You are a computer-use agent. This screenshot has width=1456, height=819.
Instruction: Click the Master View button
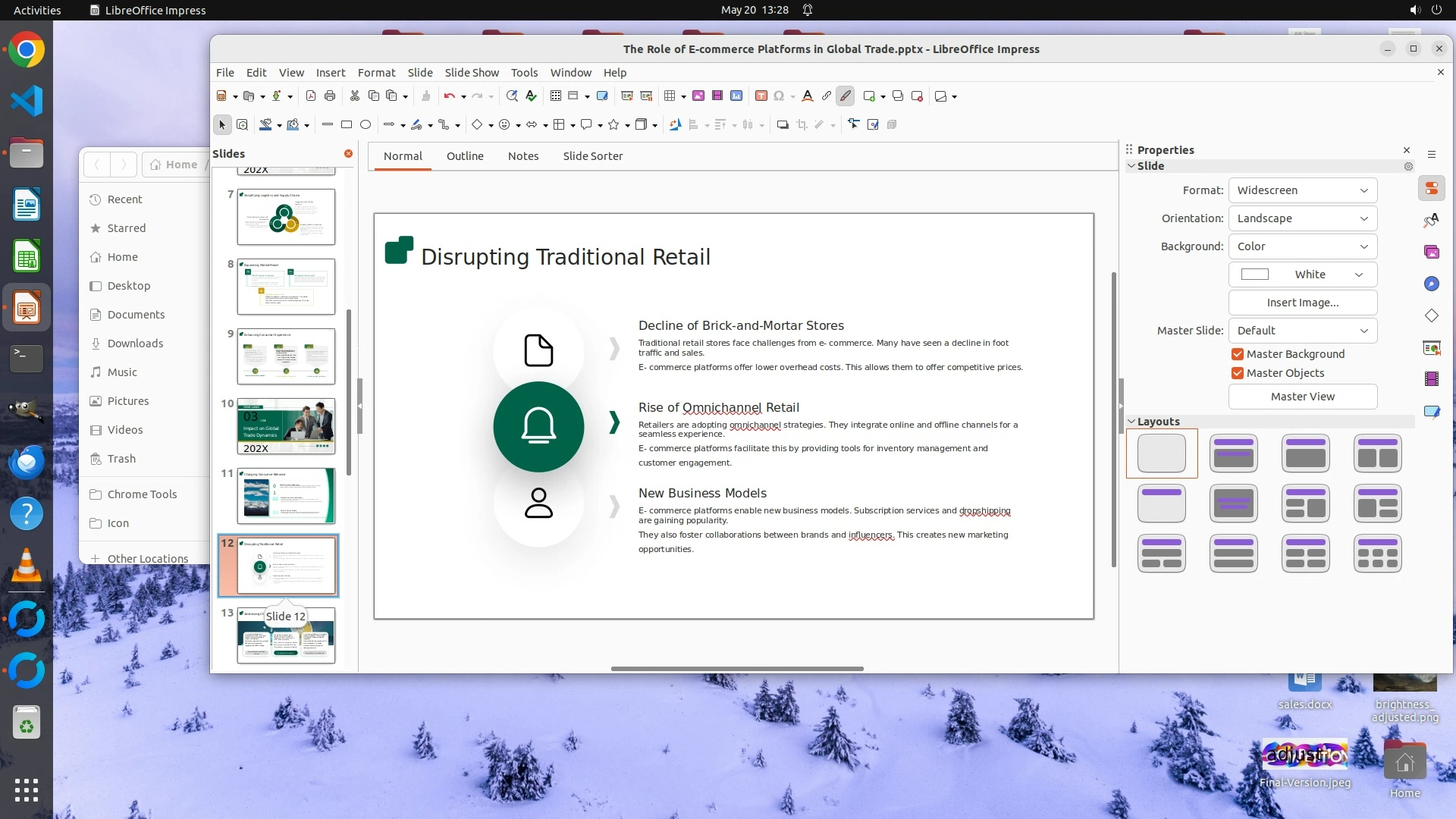[x=1302, y=397]
